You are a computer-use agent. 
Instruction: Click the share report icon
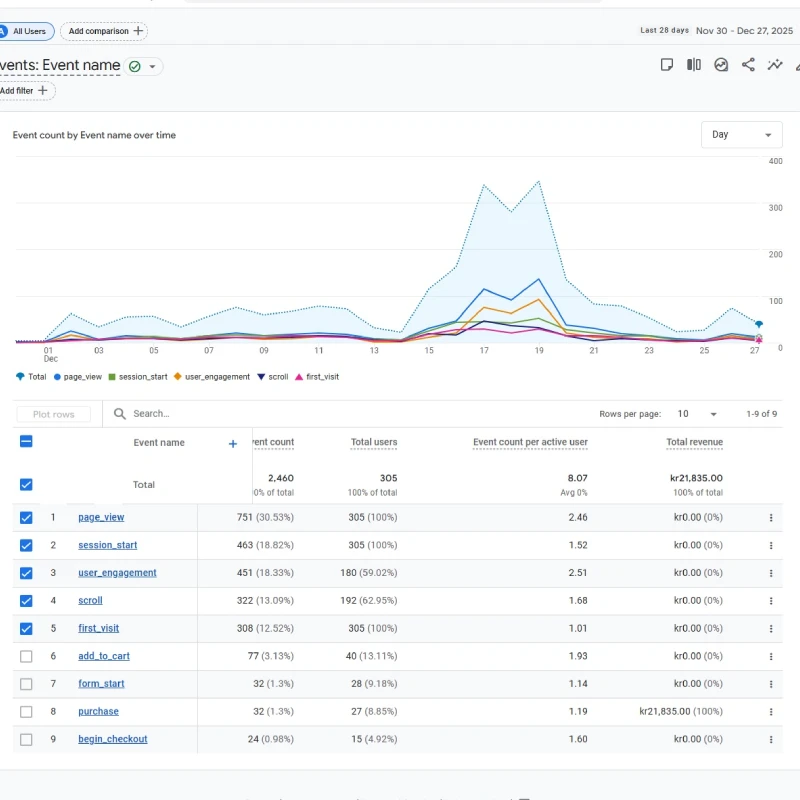(x=748, y=65)
